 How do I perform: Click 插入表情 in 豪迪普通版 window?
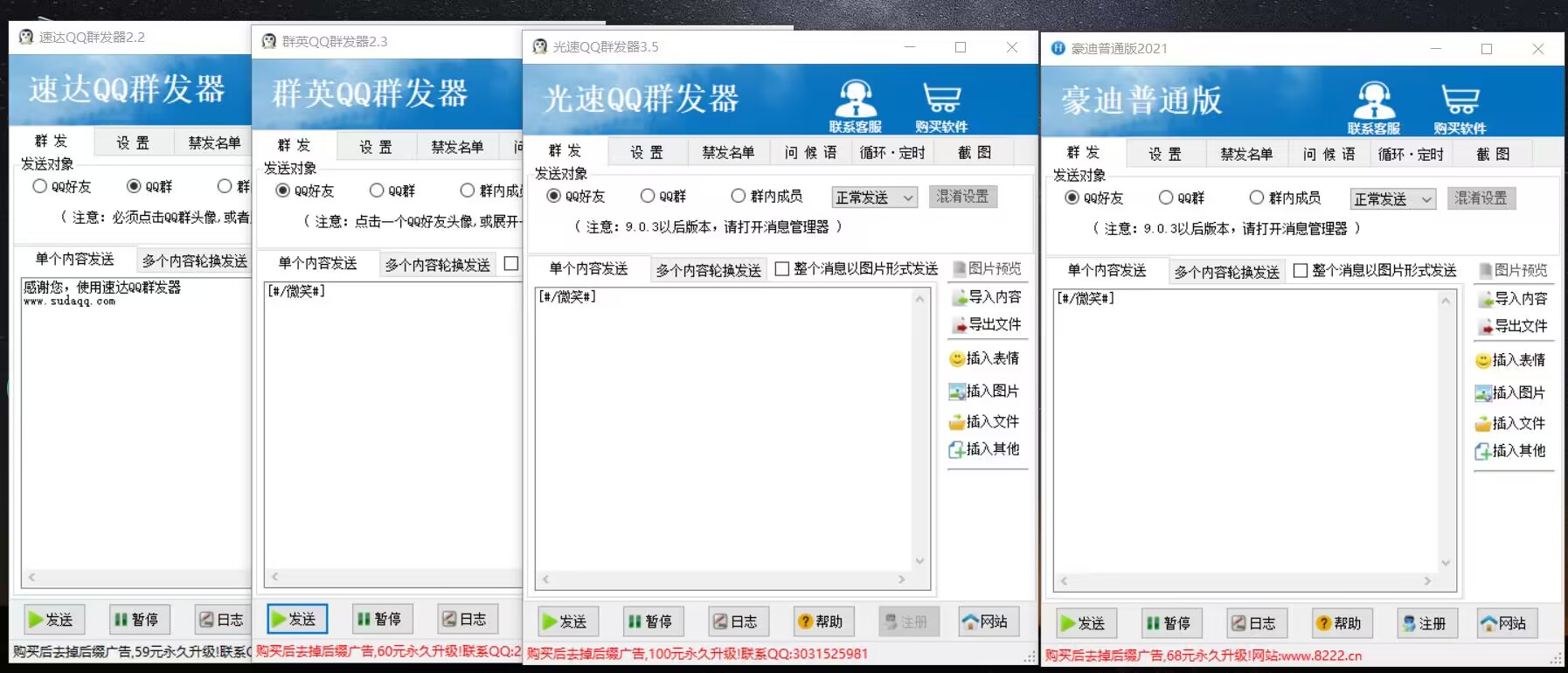(1511, 360)
